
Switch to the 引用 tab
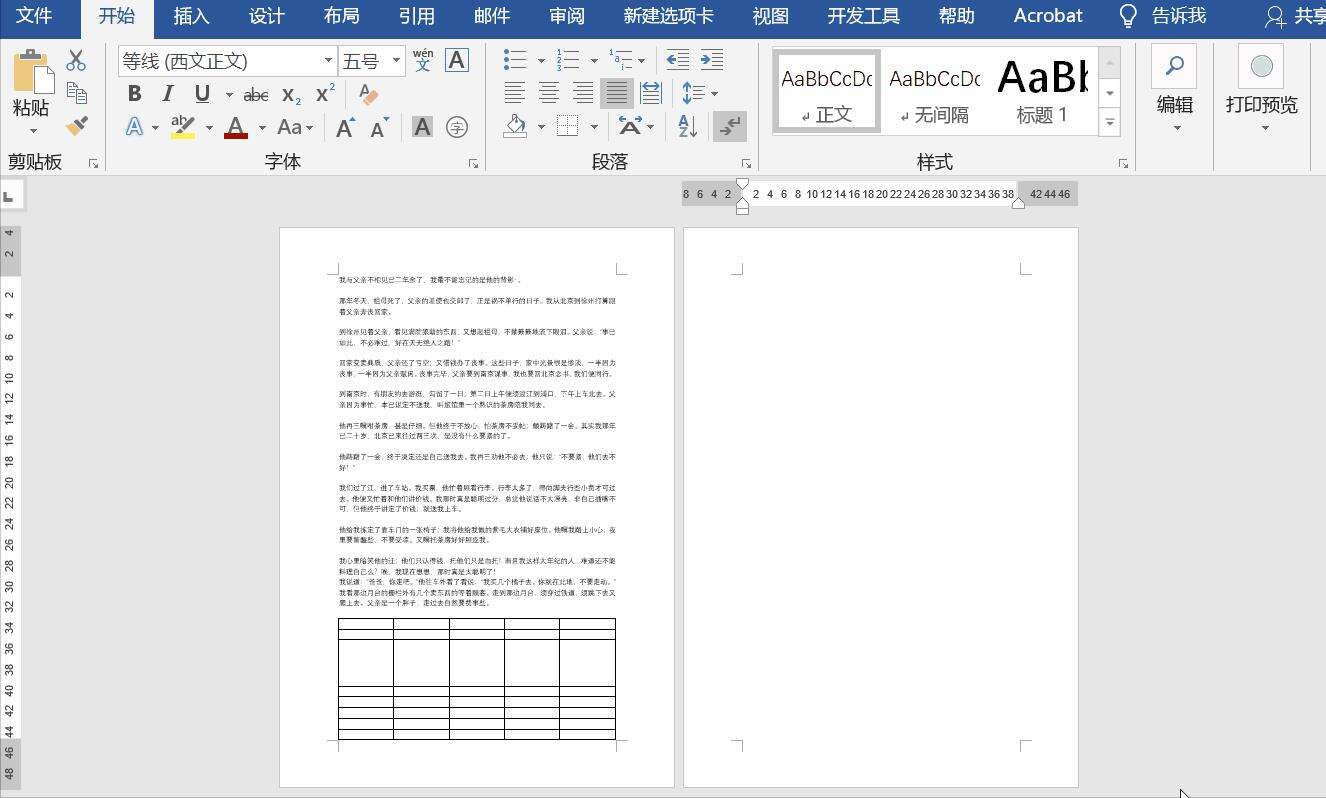click(416, 16)
